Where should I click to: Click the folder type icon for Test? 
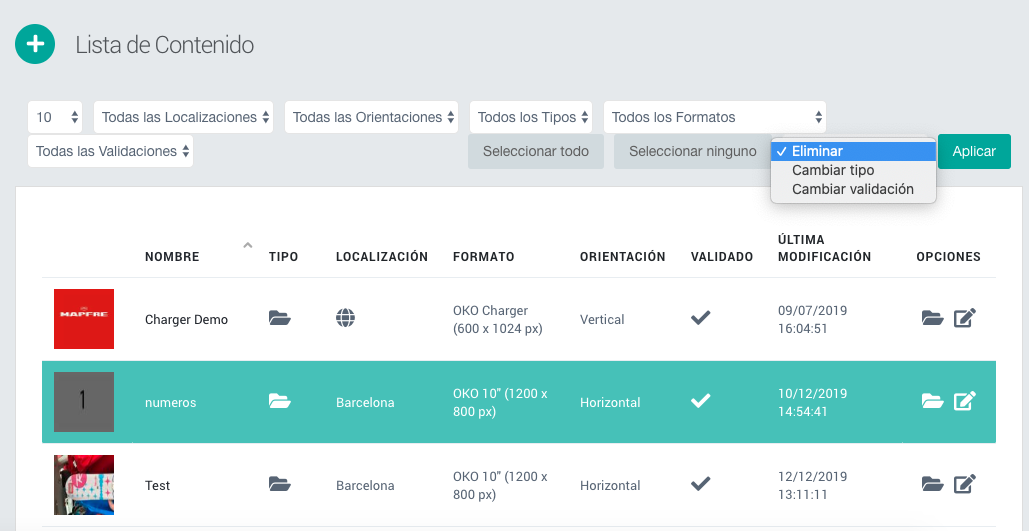[280, 485]
